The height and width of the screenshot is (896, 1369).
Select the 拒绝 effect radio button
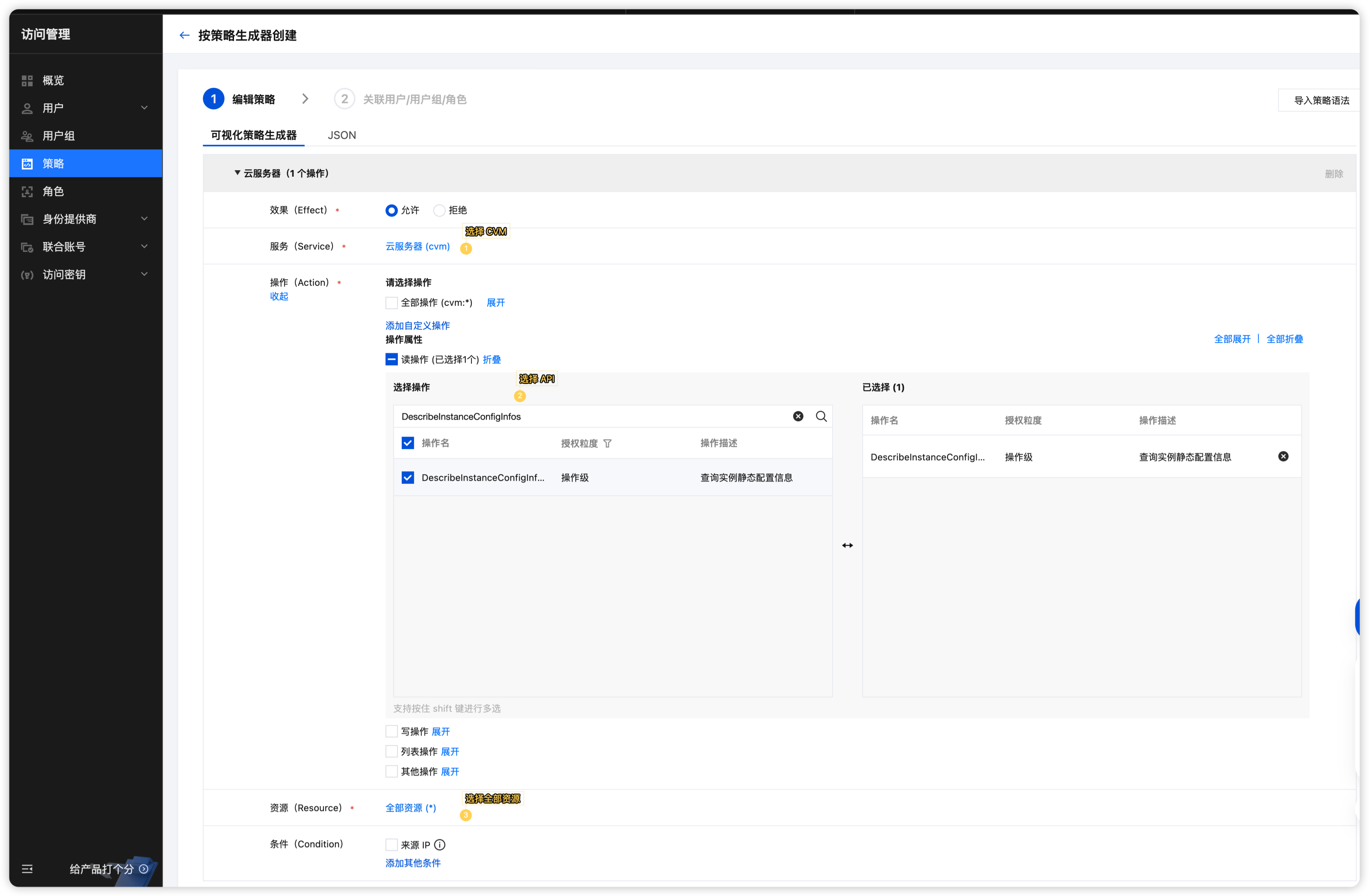tap(439, 210)
